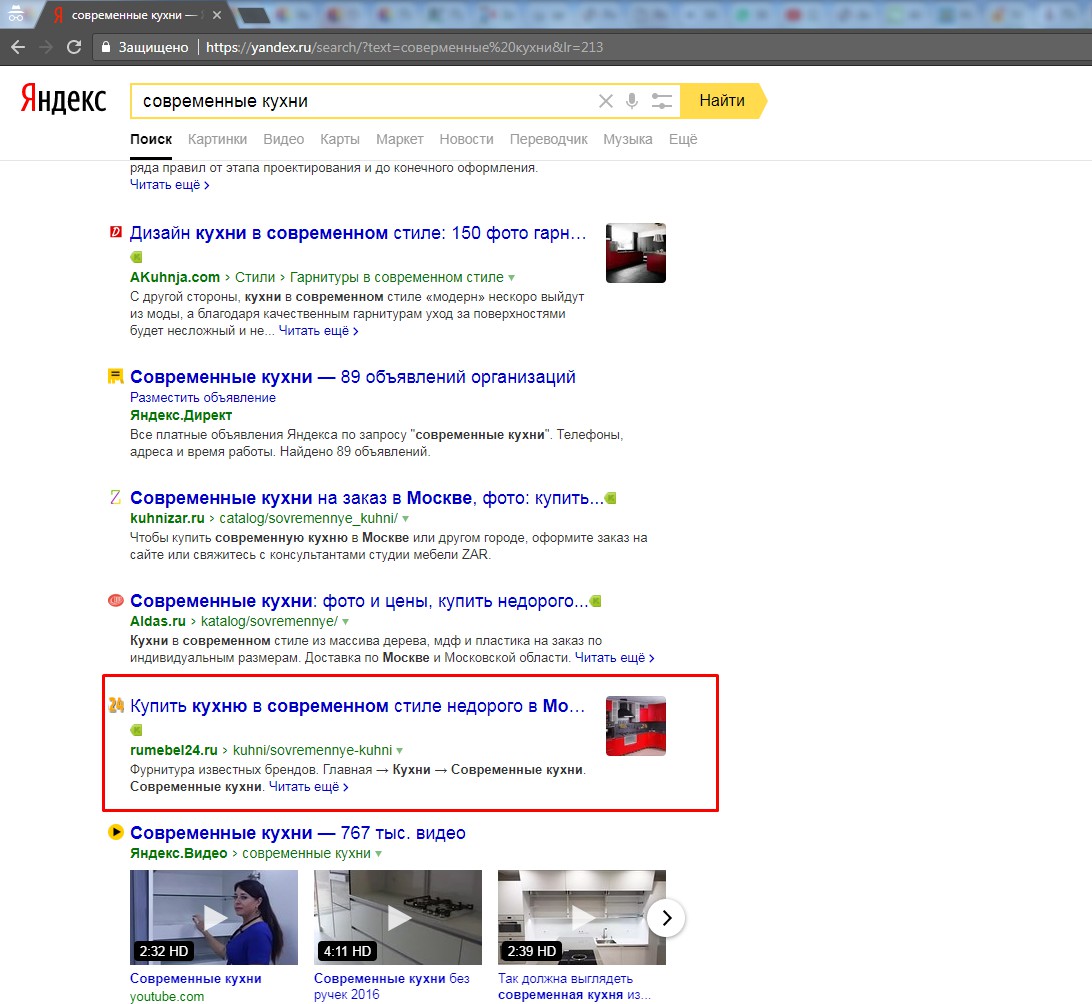The height and width of the screenshot is (1004, 1092).
Task: Click green tag icon under rumebel24 title
Action: (136, 730)
